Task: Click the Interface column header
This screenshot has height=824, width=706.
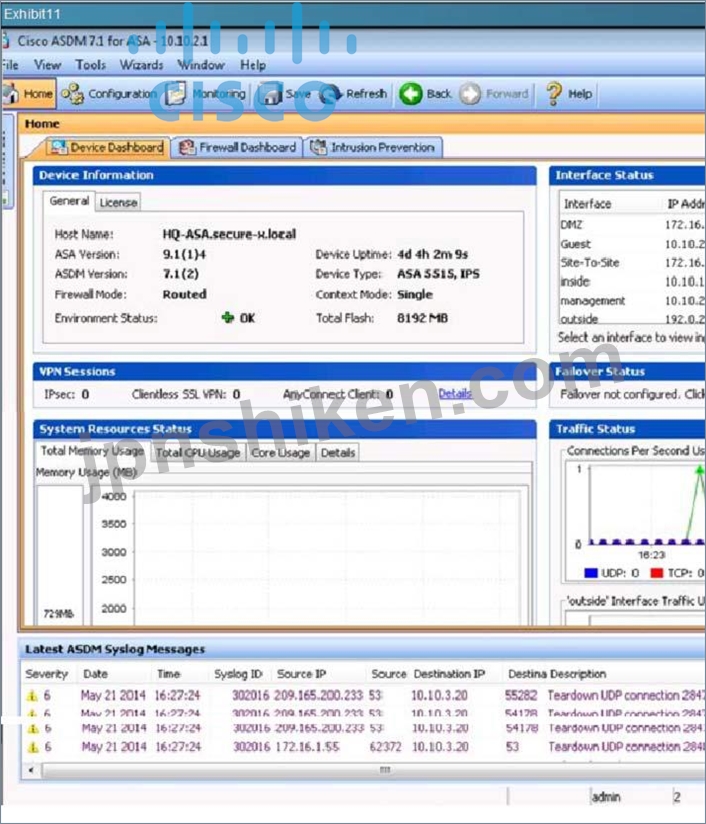Action: [587, 204]
